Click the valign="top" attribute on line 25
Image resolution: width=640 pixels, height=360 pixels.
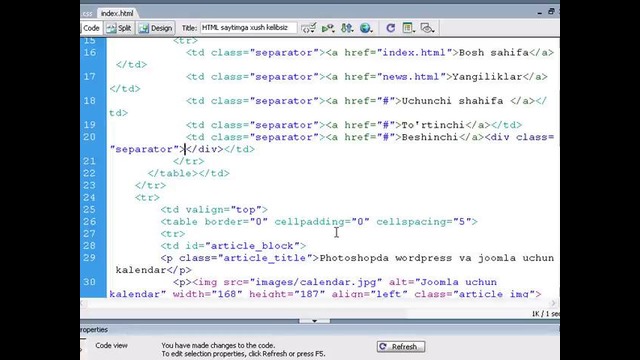point(223,210)
